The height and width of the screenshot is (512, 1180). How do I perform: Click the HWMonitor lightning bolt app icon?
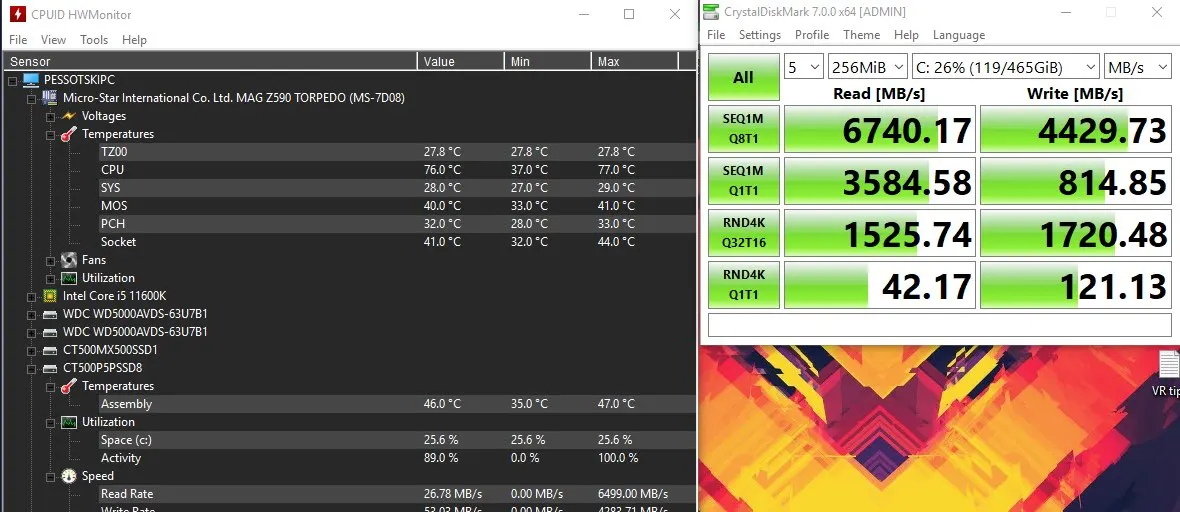pos(17,14)
